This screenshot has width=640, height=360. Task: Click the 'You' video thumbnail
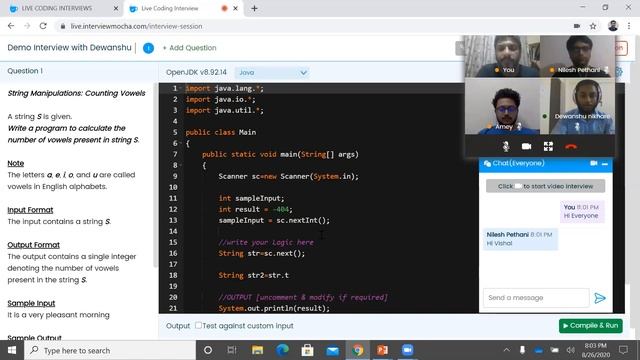point(502,56)
